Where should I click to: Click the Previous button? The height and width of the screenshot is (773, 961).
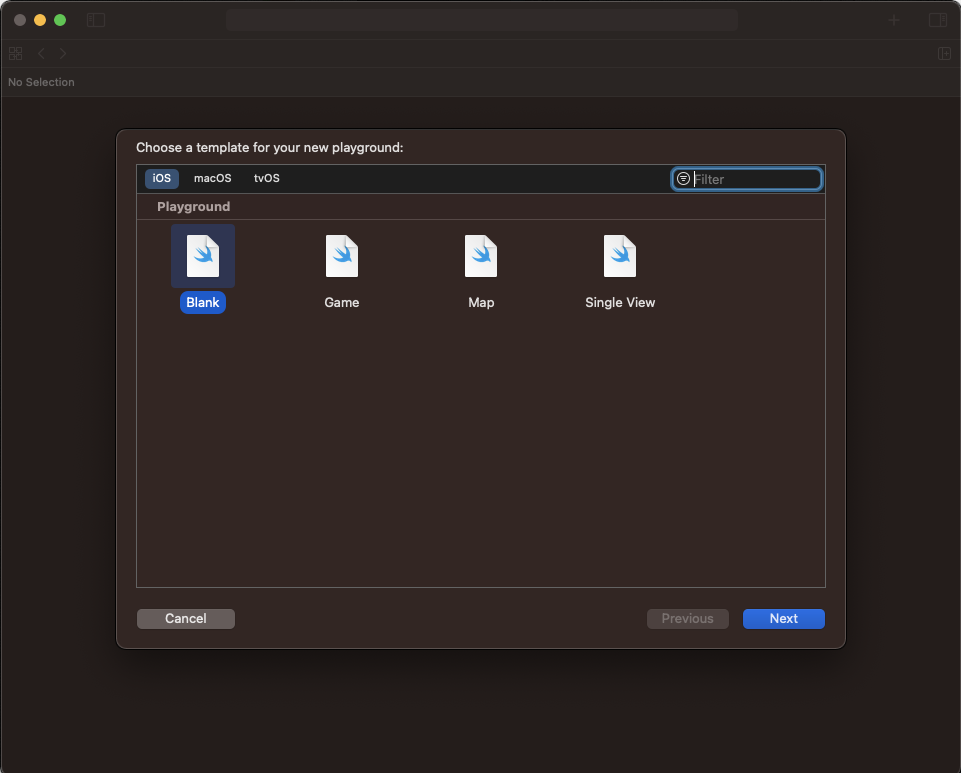[688, 619]
